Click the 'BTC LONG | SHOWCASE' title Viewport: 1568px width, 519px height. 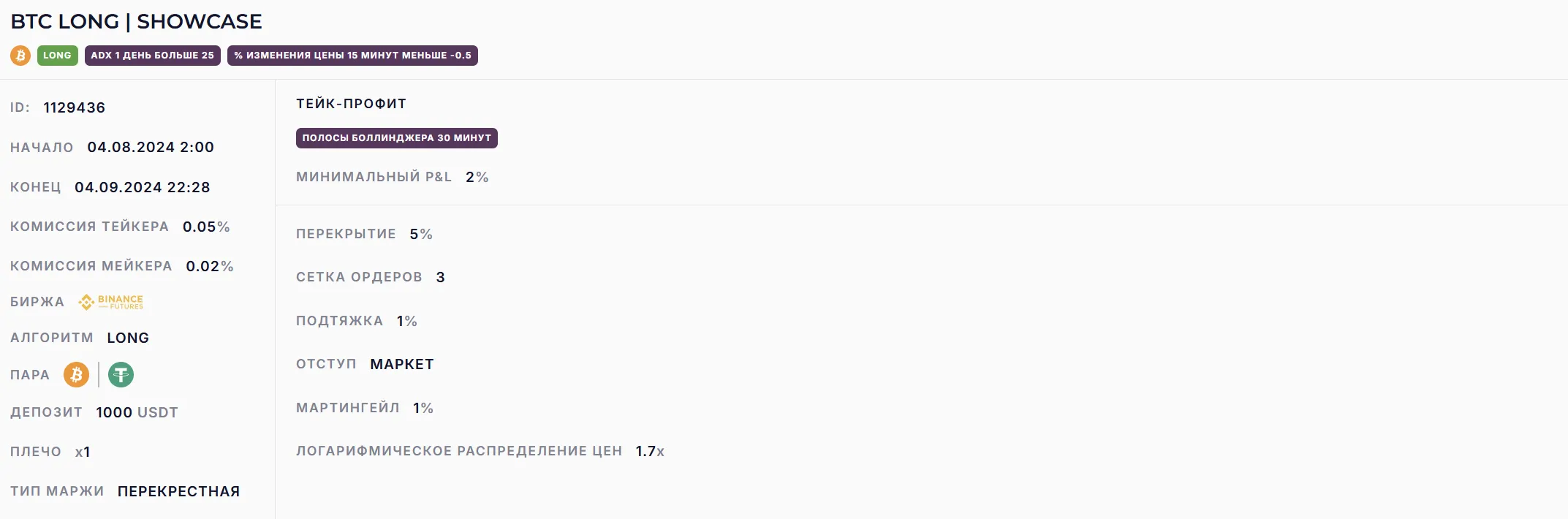tap(136, 22)
